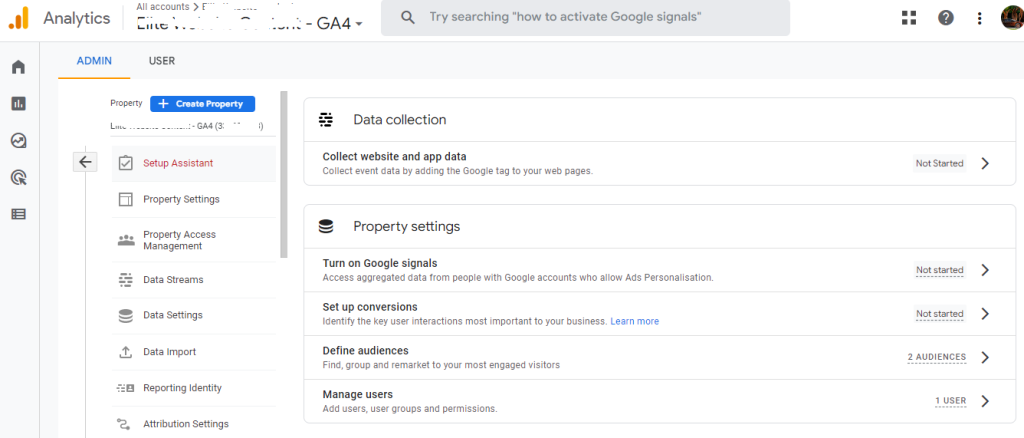Open Configure table icon in left rail
Screen dimensions: 1024x438
point(18,213)
